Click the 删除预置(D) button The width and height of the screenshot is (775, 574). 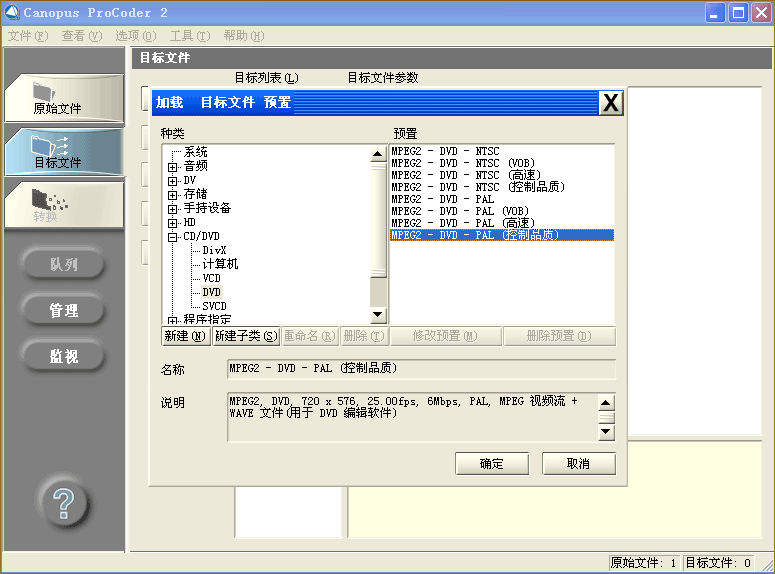(559, 336)
